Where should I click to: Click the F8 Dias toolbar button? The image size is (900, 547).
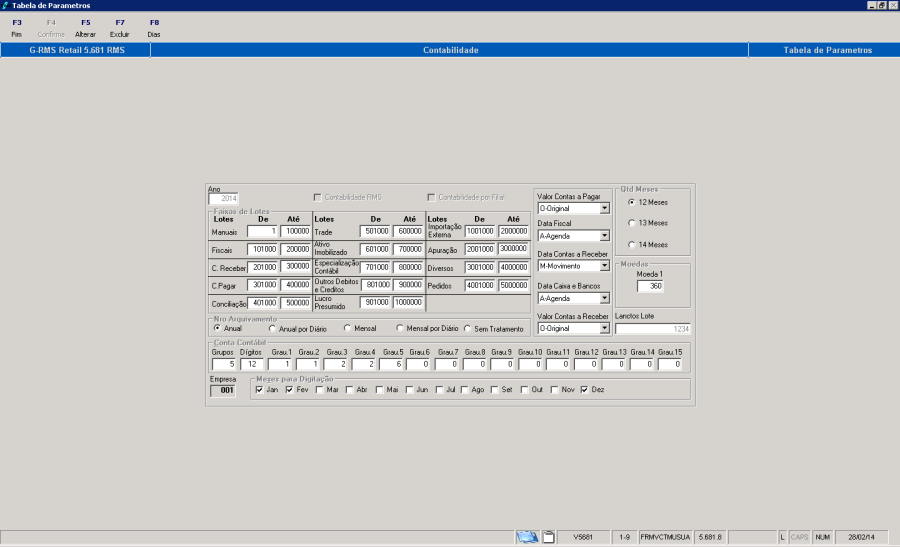pos(154,28)
